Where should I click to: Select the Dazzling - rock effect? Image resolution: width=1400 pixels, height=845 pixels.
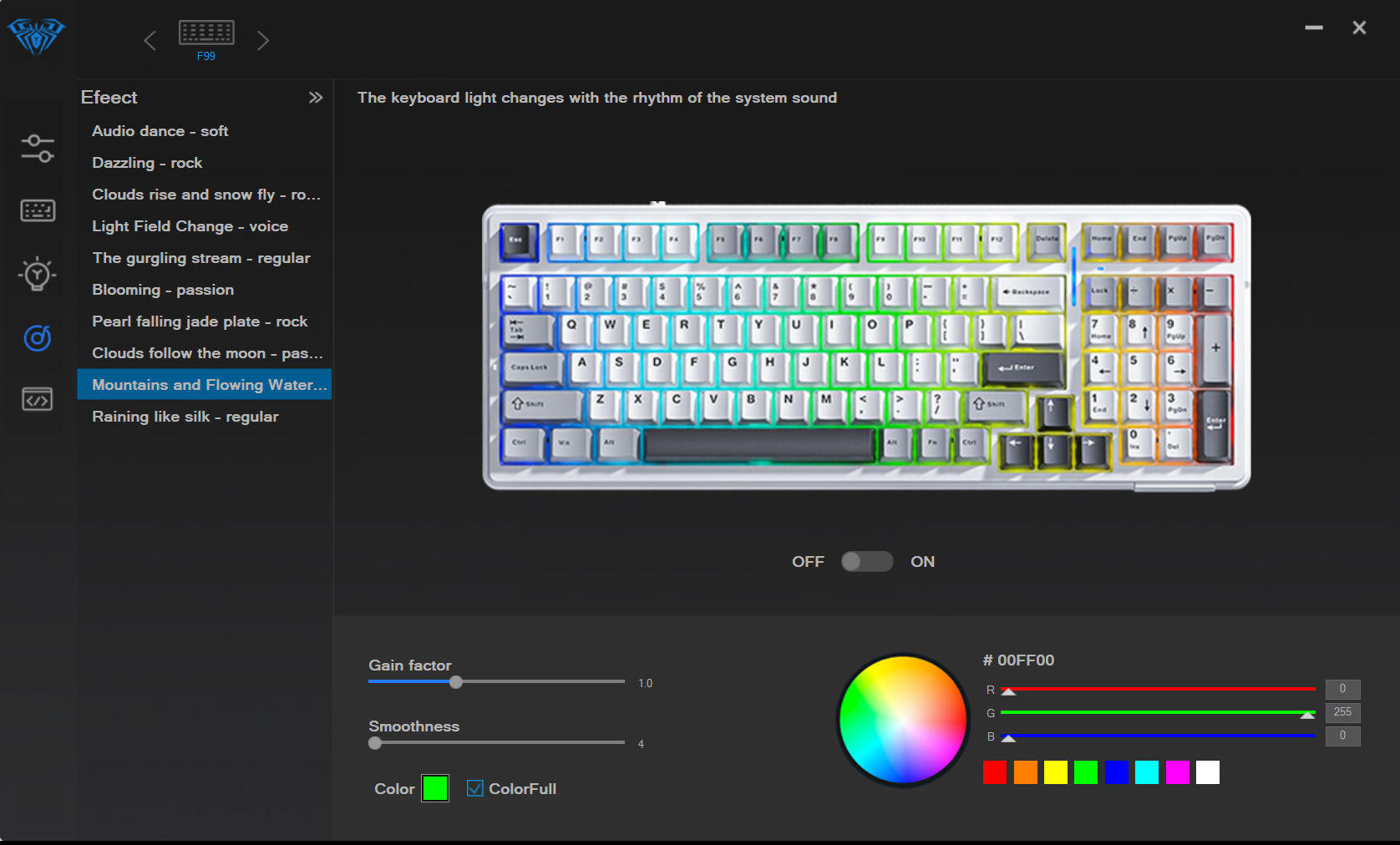pyautogui.click(x=147, y=163)
